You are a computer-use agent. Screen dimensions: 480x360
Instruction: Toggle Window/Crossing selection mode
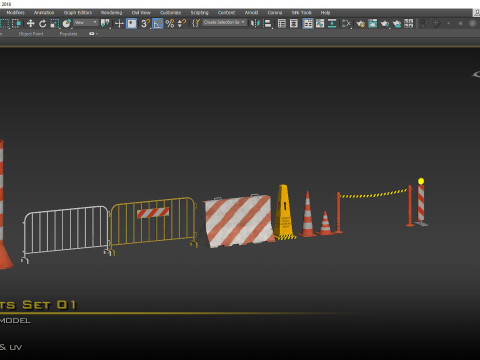click(16, 23)
